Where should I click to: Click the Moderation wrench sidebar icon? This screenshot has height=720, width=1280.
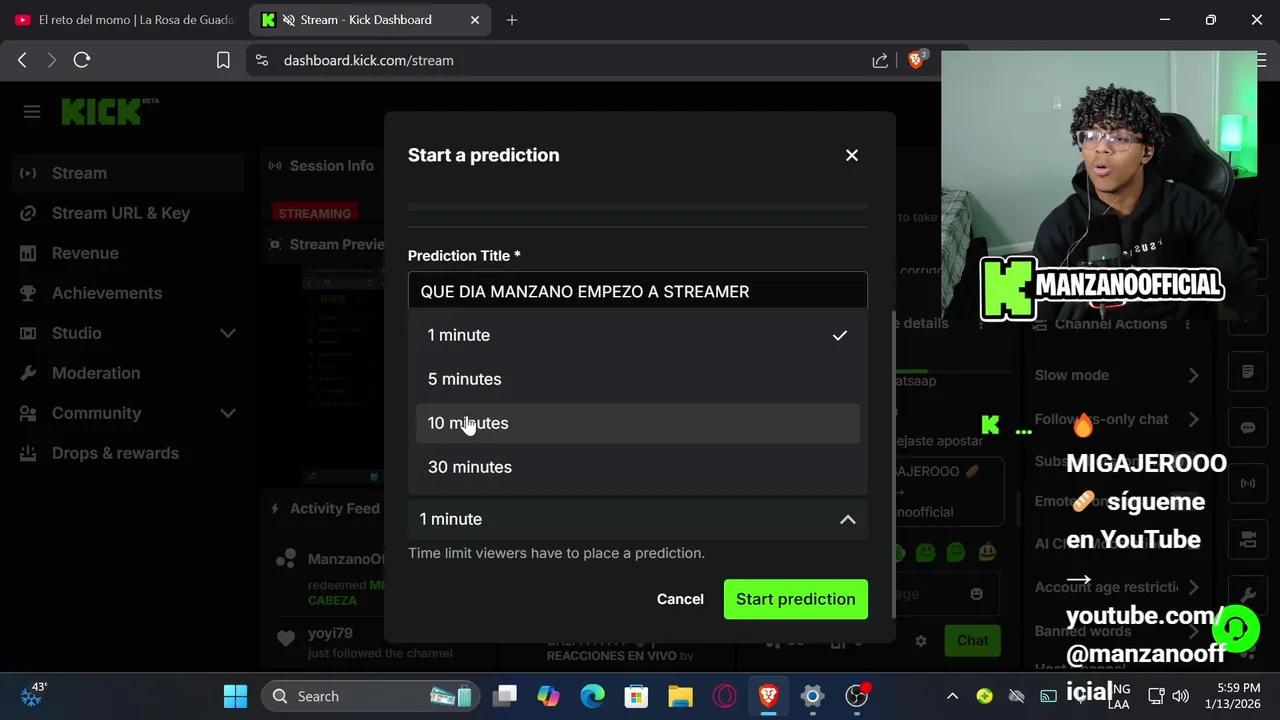pos(28,373)
